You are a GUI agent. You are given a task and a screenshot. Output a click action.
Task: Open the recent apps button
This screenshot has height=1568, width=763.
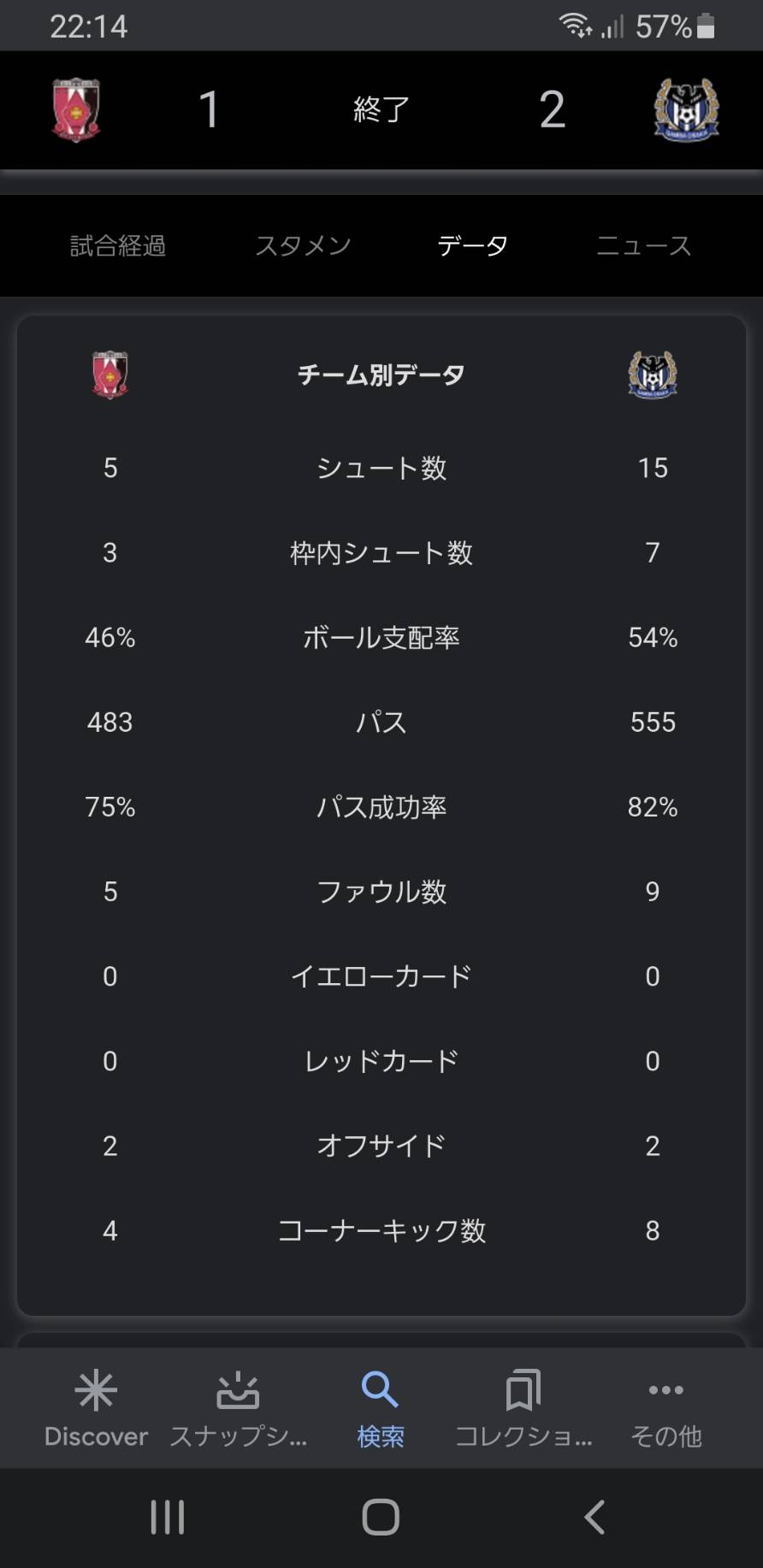(x=168, y=1518)
